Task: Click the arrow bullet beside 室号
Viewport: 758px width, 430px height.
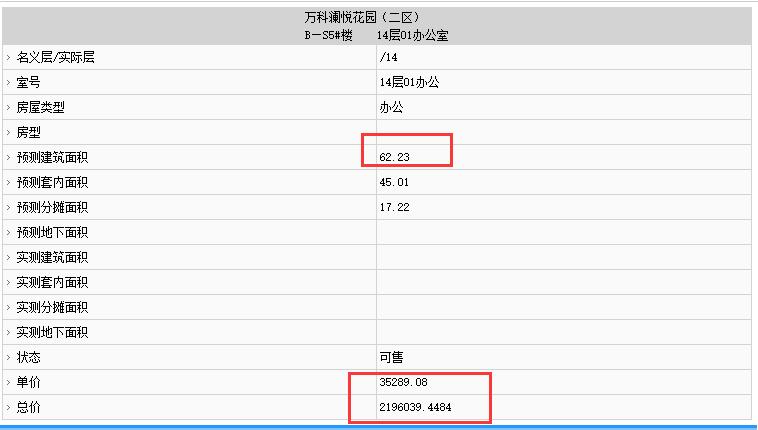Action: point(8,82)
